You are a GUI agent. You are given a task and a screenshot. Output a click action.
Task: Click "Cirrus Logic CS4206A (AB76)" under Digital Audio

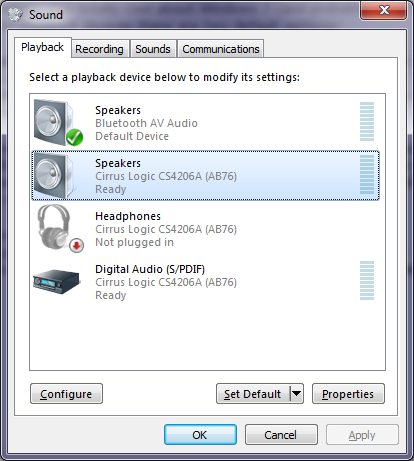166,282
